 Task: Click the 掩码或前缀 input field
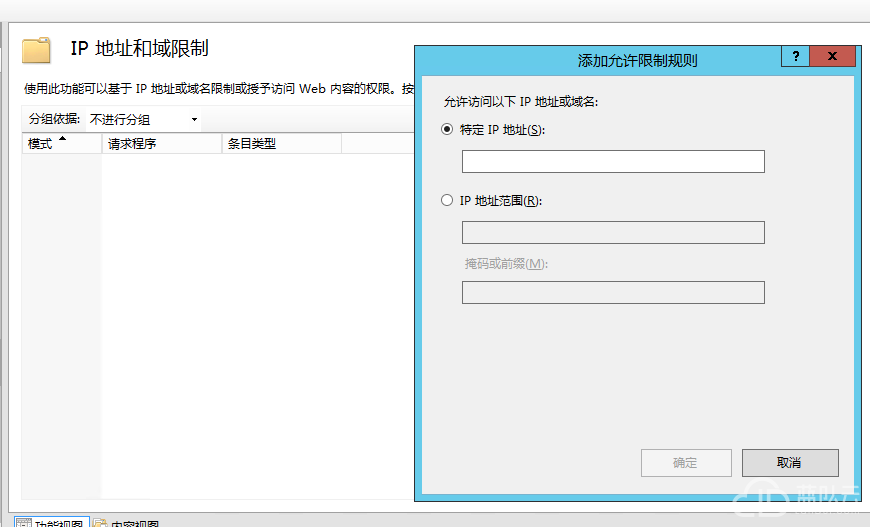(x=613, y=292)
